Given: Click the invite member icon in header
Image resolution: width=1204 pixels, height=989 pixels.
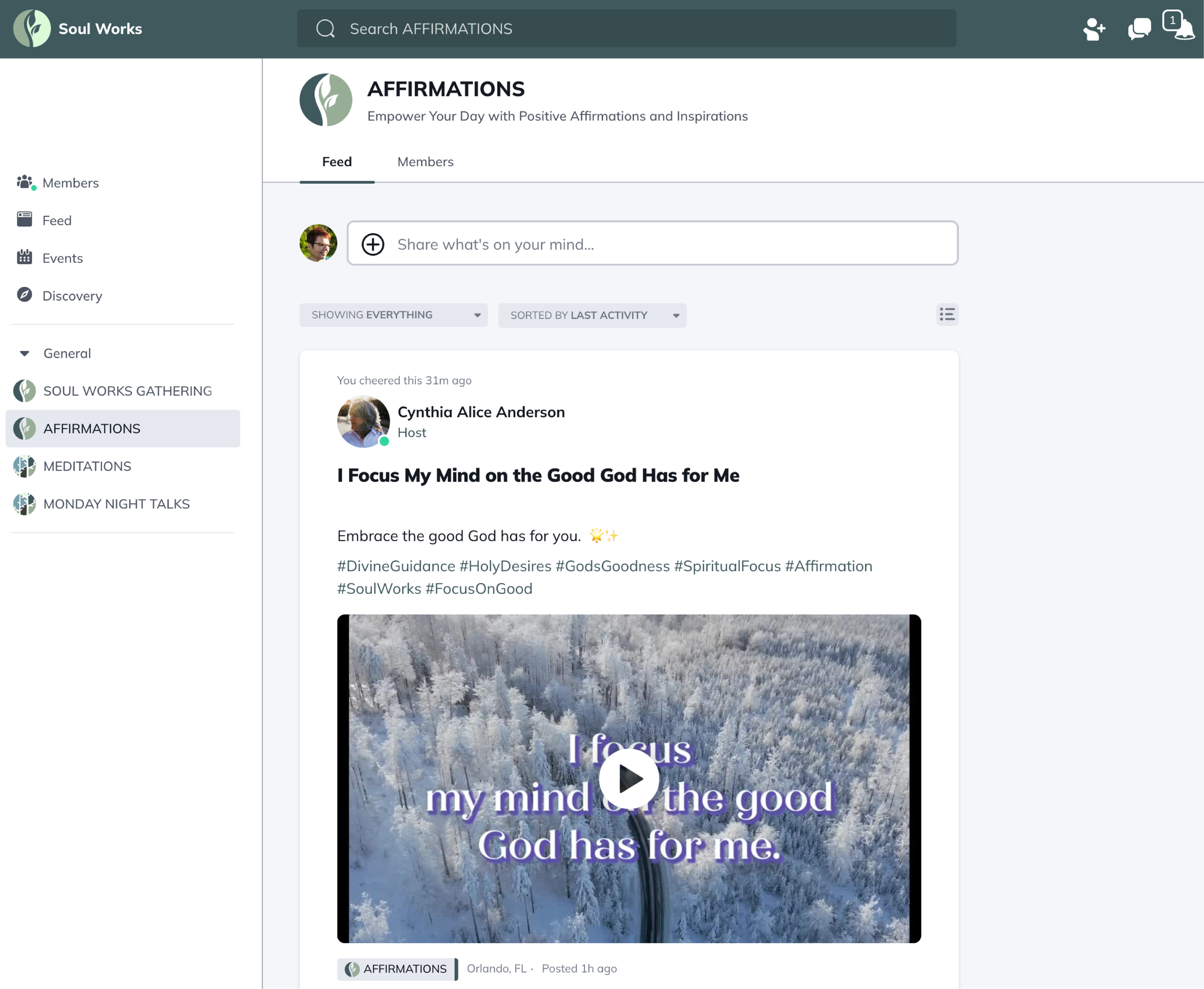Looking at the screenshot, I should click(1093, 29).
